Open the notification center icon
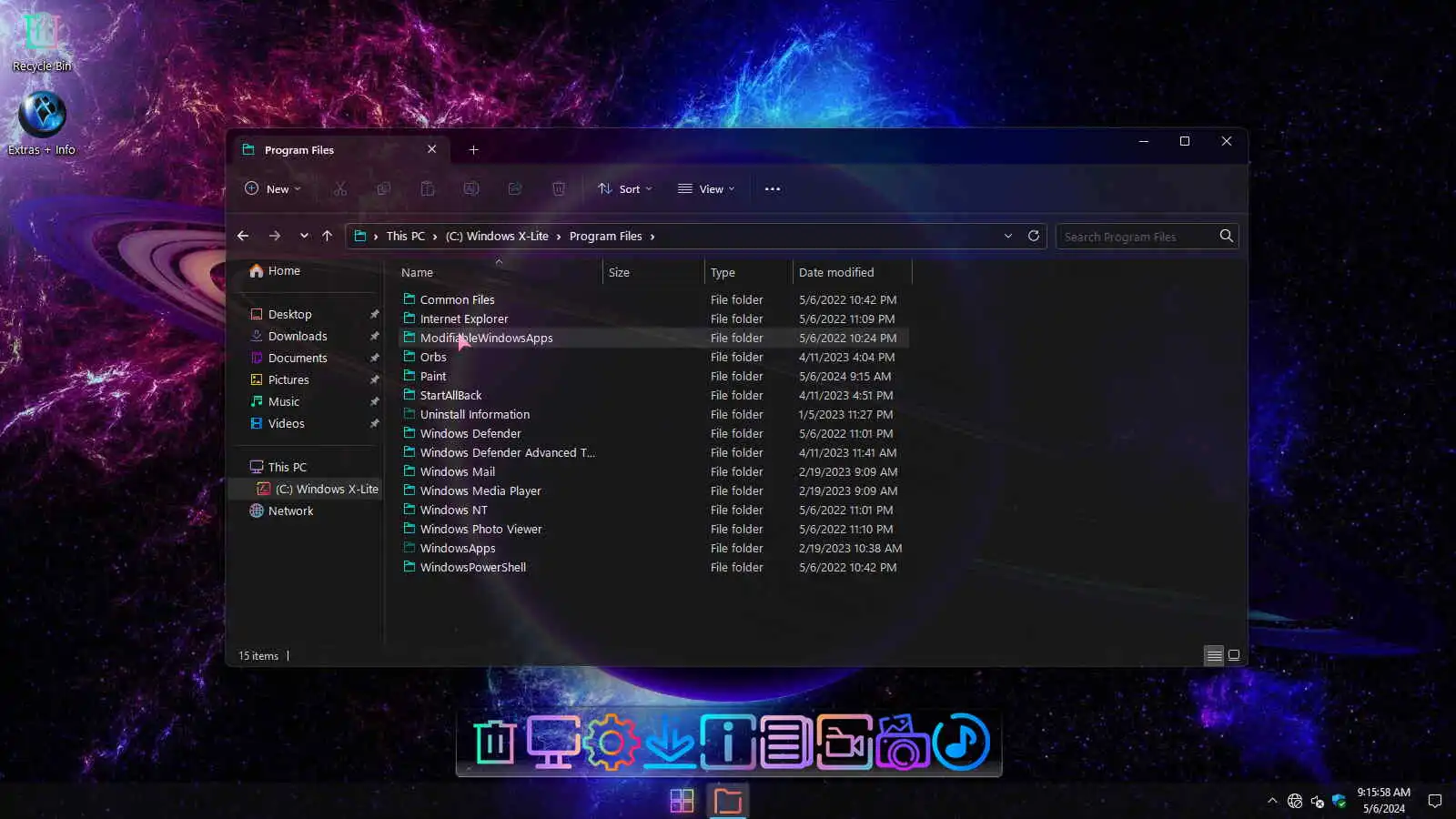Screen dimensions: 1456x819 1435,801
